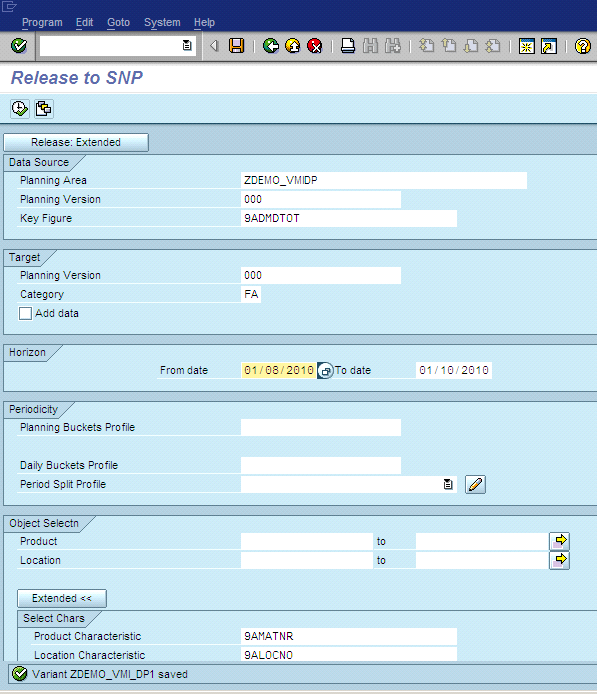Viewport: 597px width, 694px height.
Task: Execute with the clock checkmark icon
Action: click(x=20, y=108)
